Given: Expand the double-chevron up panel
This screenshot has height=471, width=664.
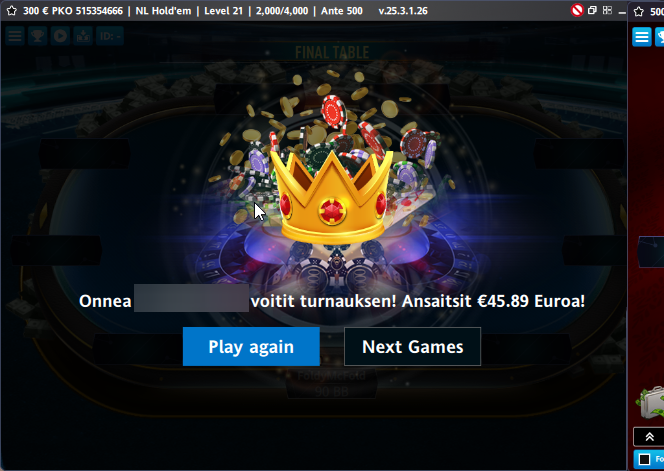Looking at the screenshot, I should tap(649, 437).
